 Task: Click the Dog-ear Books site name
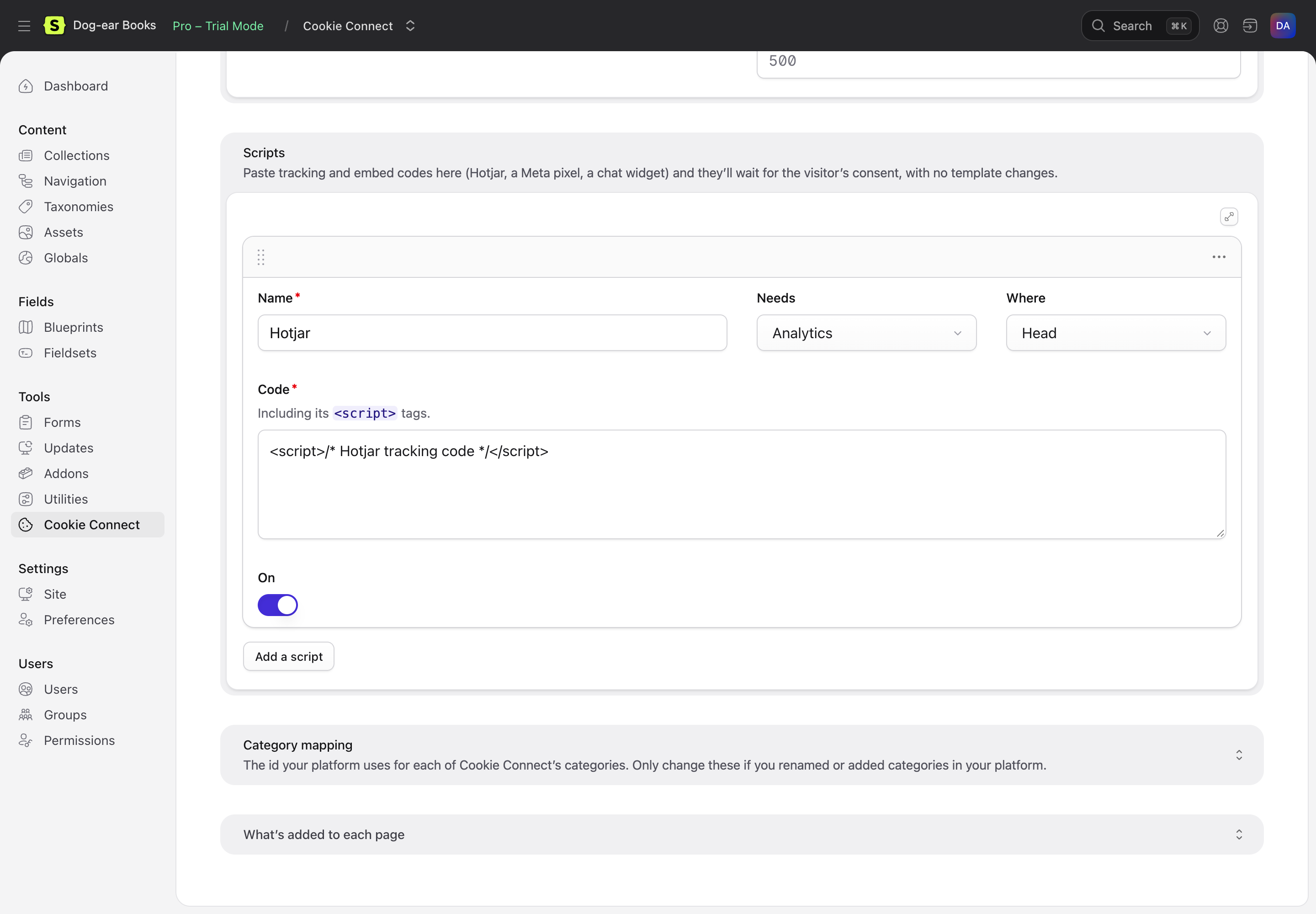click(x=115, y=25)
